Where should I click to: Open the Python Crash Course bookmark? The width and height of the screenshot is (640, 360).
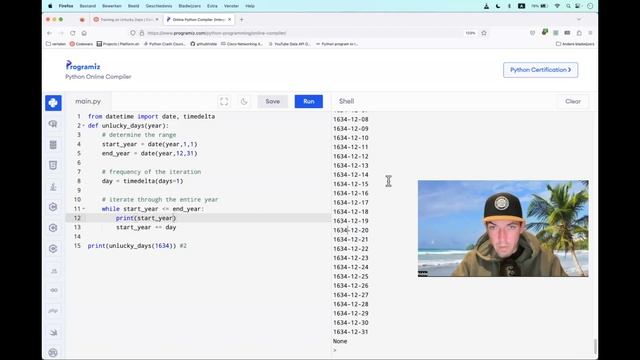[165, 44]
